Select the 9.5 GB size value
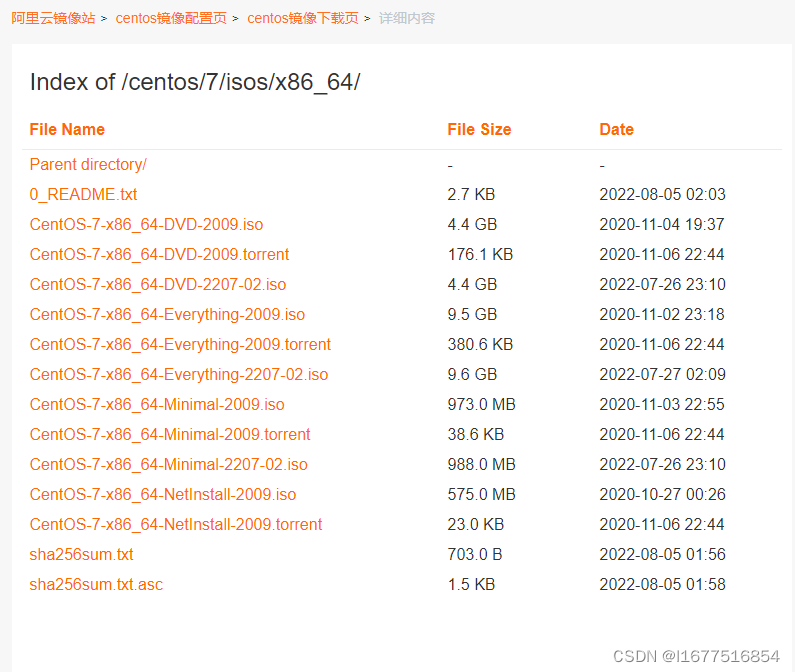 click(472, 314)
